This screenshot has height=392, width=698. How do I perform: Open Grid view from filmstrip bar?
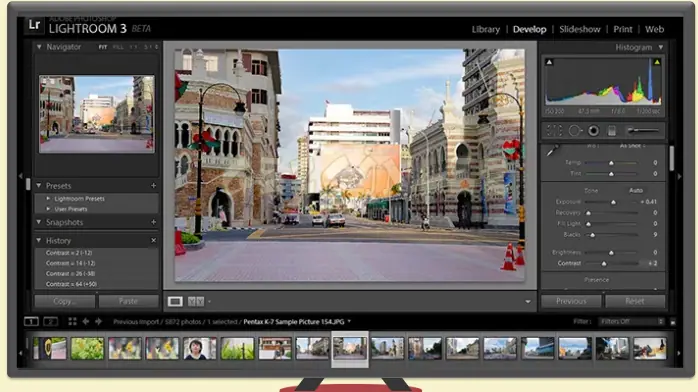(73, 321)
